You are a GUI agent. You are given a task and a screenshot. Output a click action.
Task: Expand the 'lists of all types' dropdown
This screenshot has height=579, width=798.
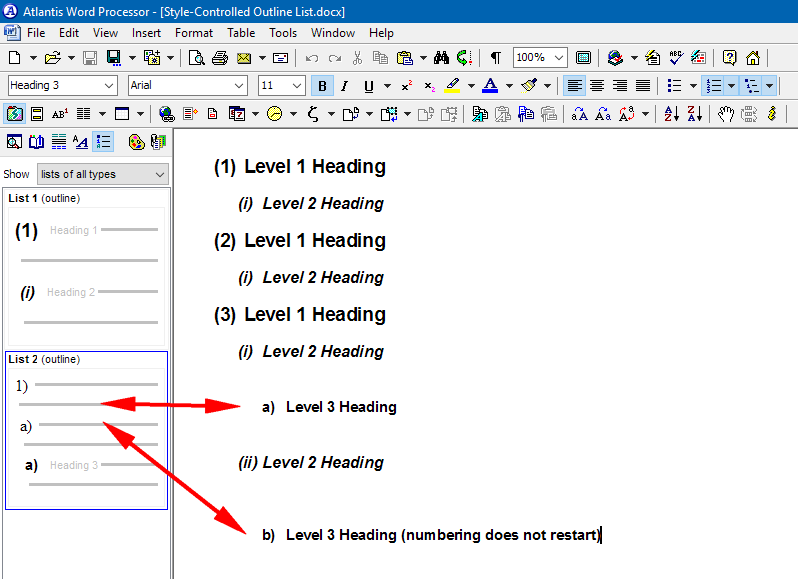point(160,174)
